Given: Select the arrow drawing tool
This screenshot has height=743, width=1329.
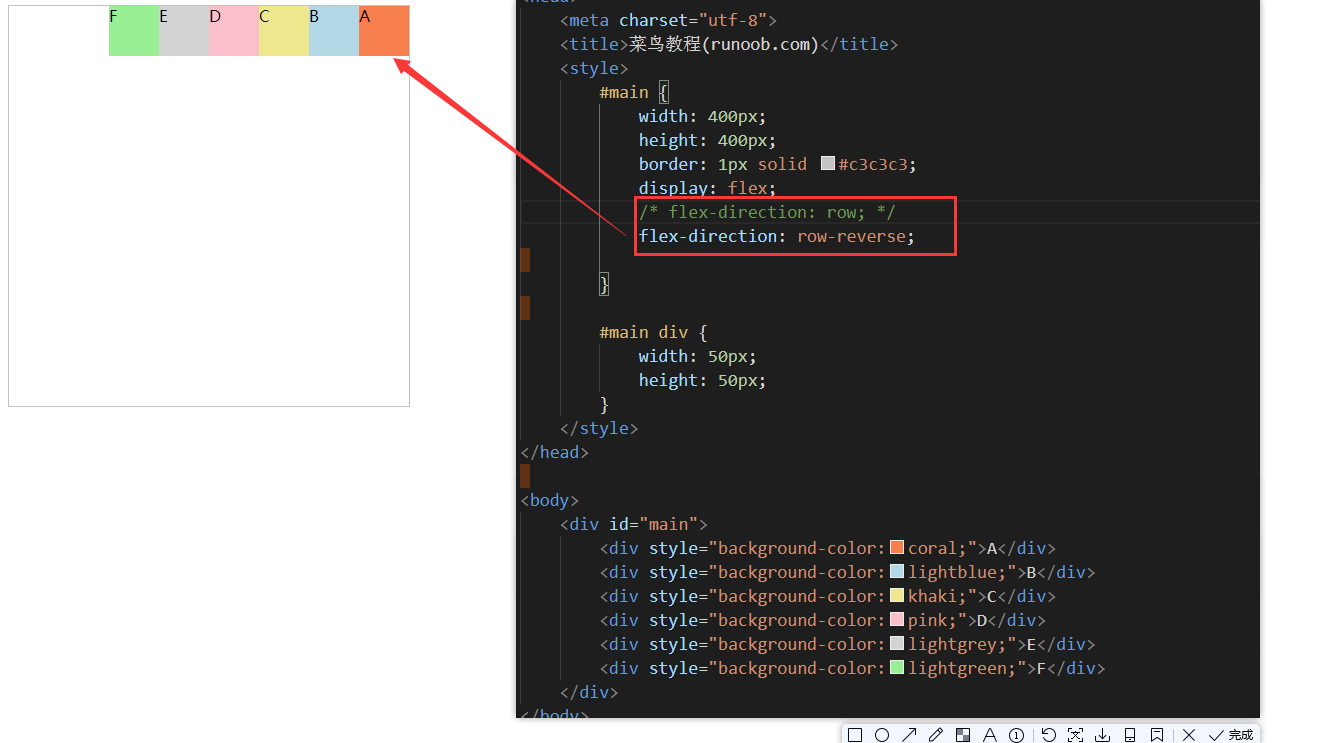Looking at the screenshot, I should point(909,735).
